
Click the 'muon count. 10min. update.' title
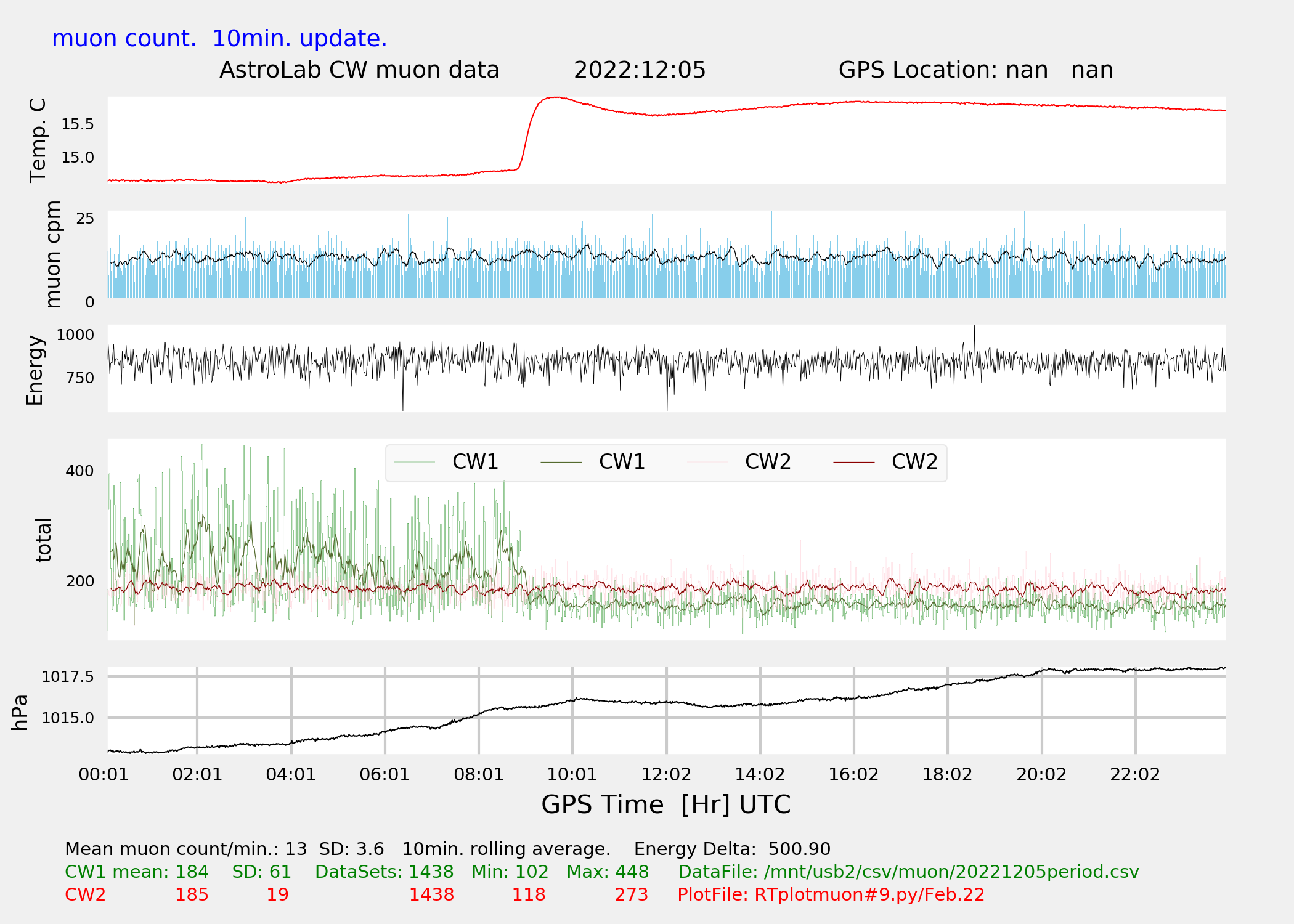pyautogui.click(x=219, y=39)
